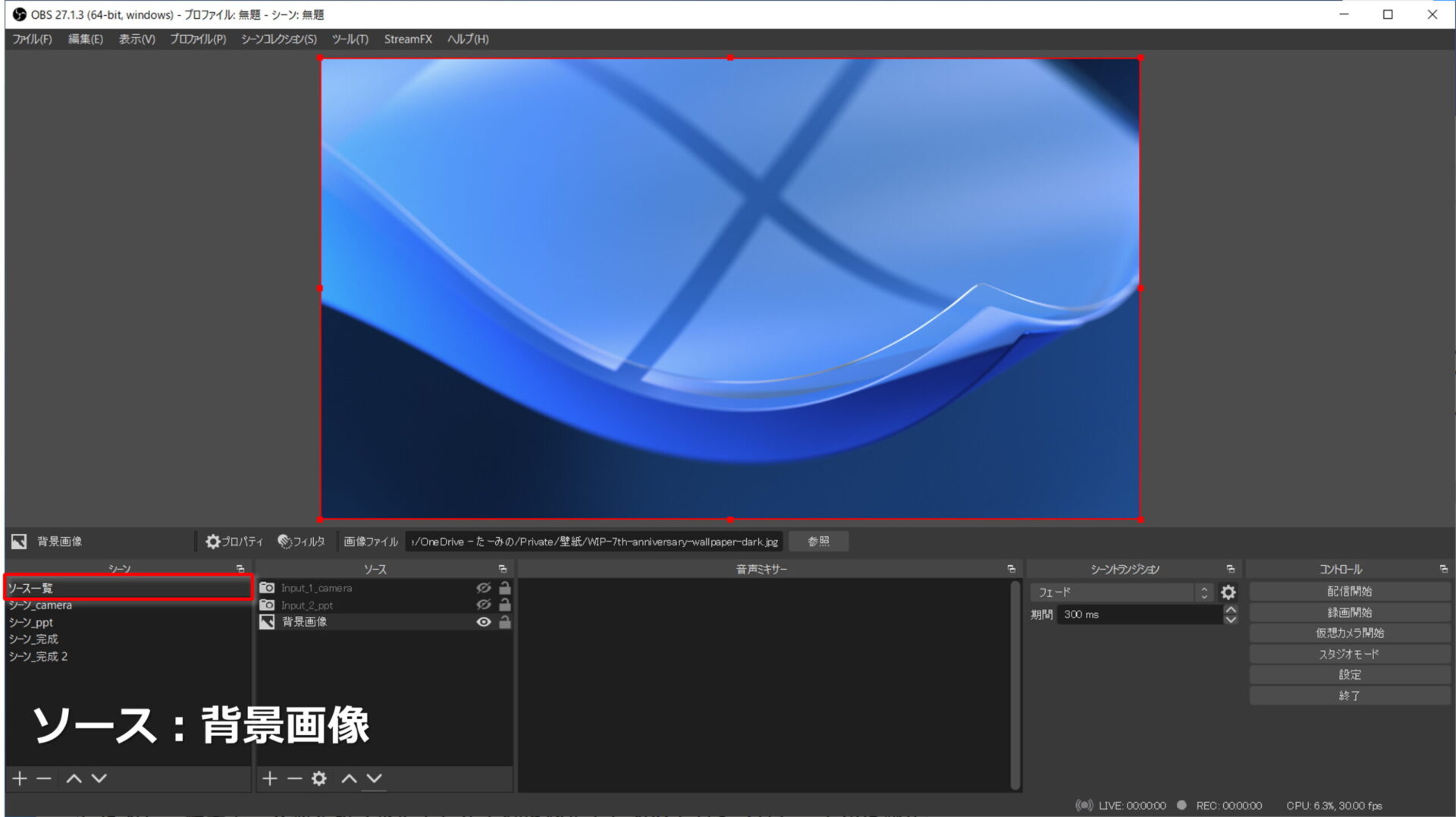Open the プロファイル(P) menu
The height and width of the screenshot is (817, 1456).
point(198,39)
